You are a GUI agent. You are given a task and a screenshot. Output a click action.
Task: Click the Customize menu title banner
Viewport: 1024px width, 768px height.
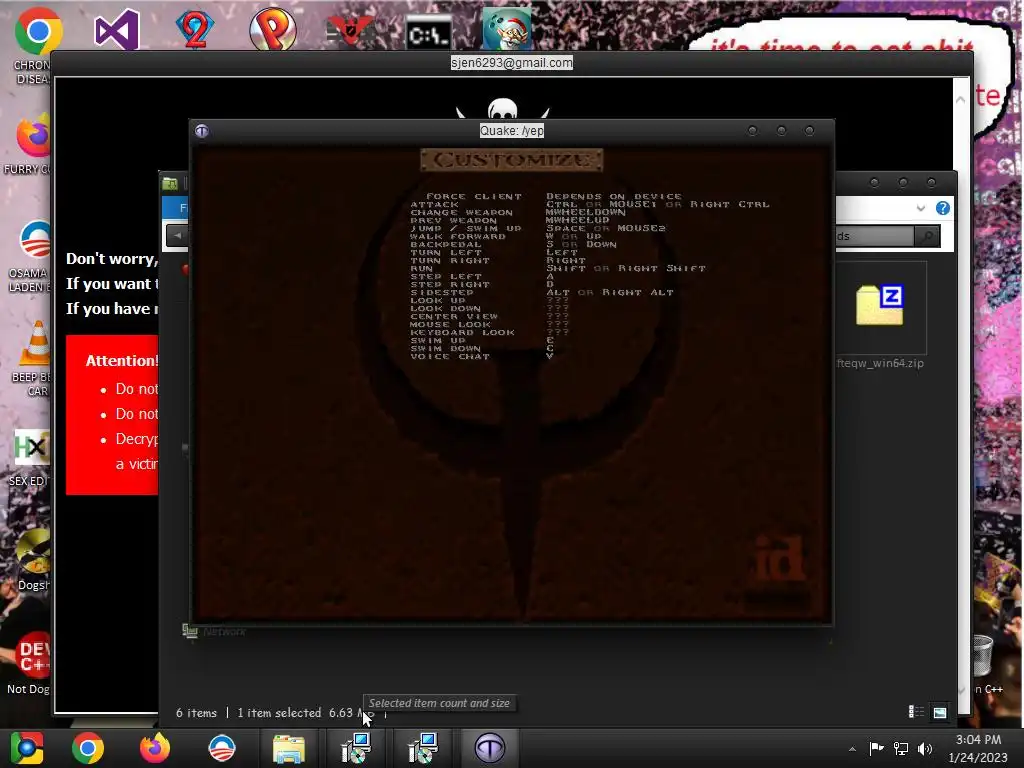(511, 160)
